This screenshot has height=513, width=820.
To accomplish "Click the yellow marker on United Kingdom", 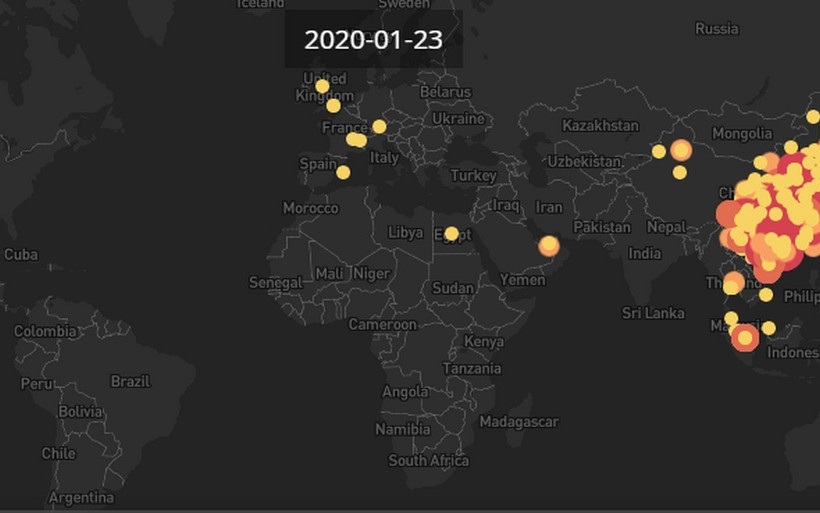I will [322, 86].
